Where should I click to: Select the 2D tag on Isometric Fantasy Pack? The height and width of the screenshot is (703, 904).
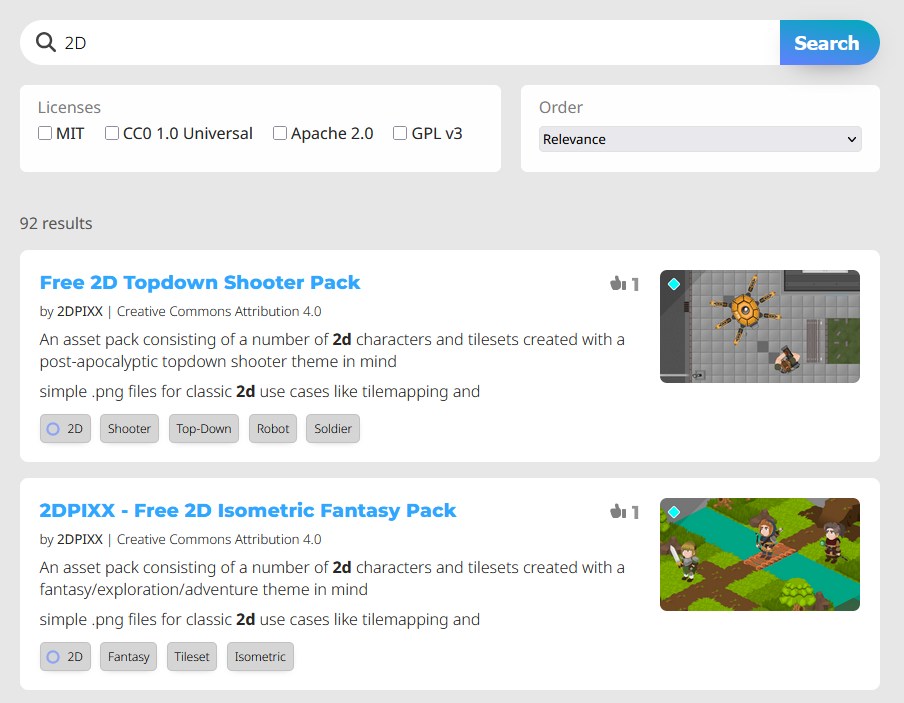(x=65, y=656)
